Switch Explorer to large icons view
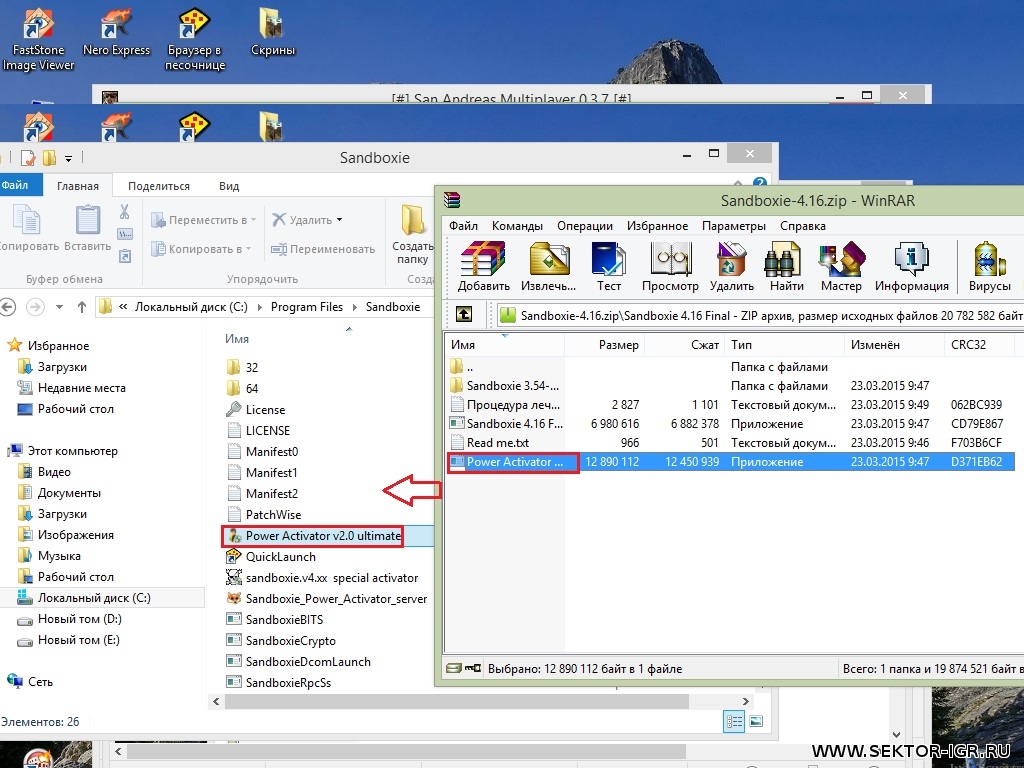This screenshot has width=1024, height=768. (x=756, y=722)
